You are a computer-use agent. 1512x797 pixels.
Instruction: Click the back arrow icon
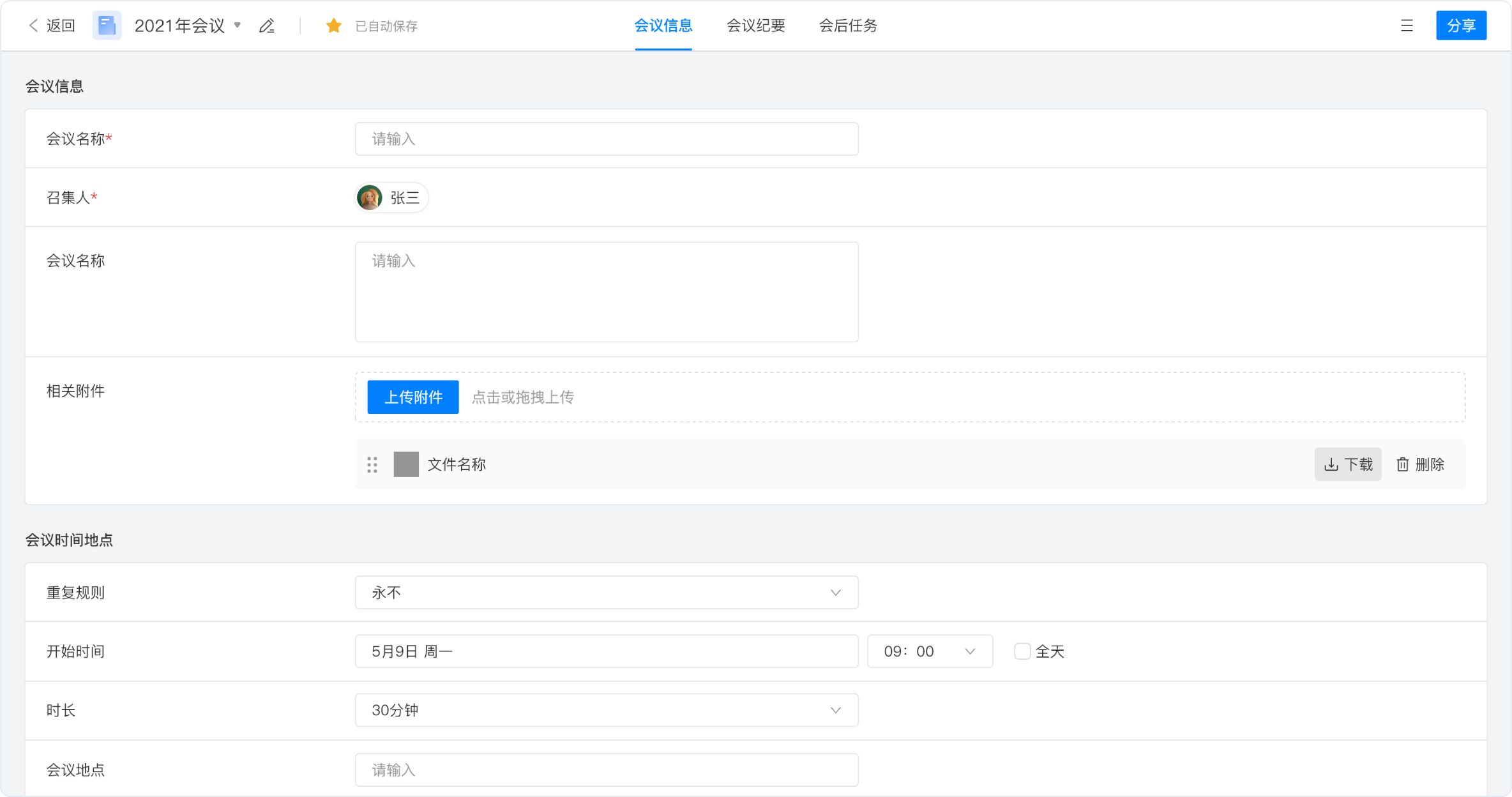click(x=34, y=26)
